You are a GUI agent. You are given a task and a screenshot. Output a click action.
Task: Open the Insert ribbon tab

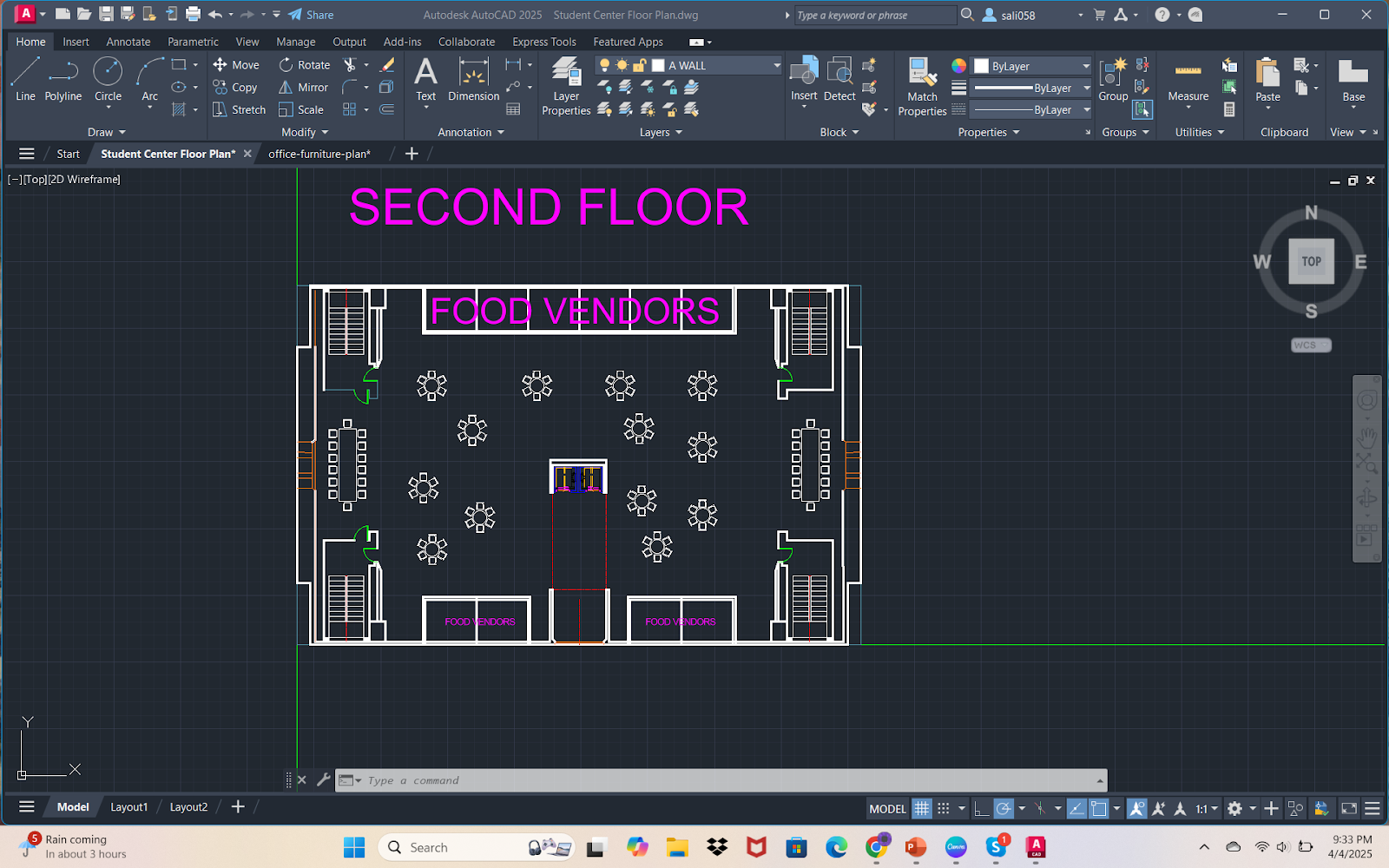[x=76, y=42]
